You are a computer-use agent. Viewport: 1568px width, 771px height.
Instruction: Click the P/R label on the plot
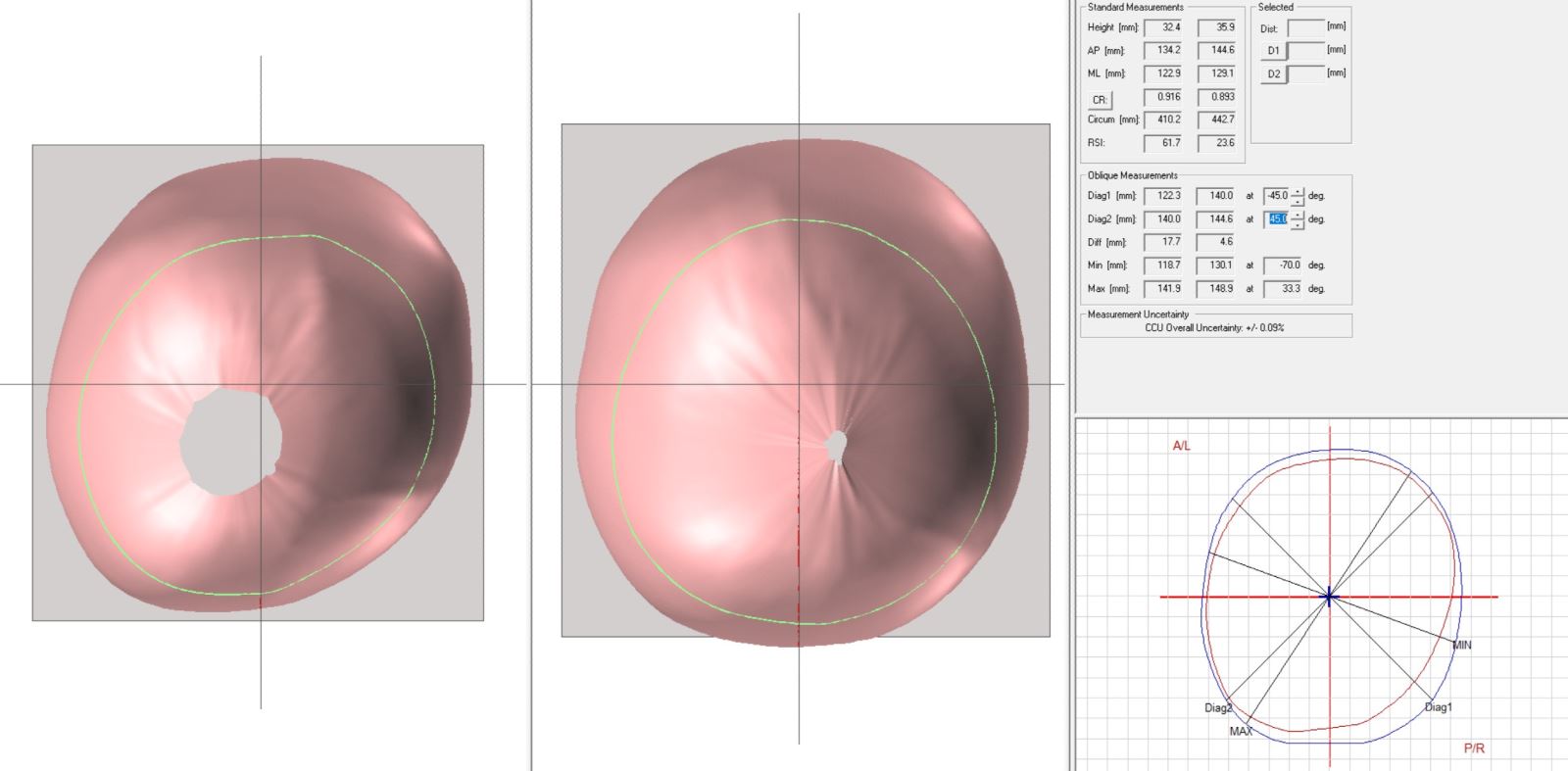tap(1474, 748)
